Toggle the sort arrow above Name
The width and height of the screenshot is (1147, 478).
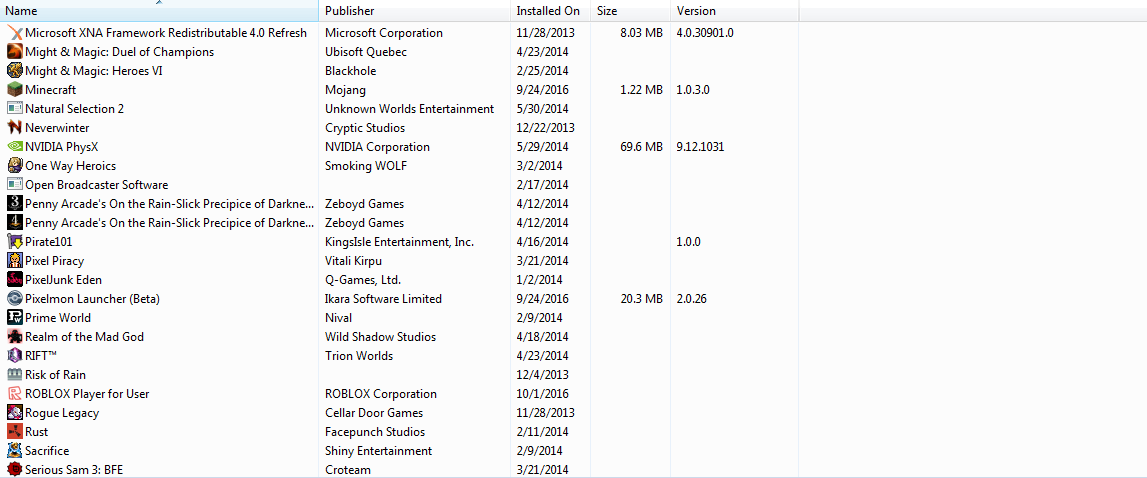[x=159, y=2]
